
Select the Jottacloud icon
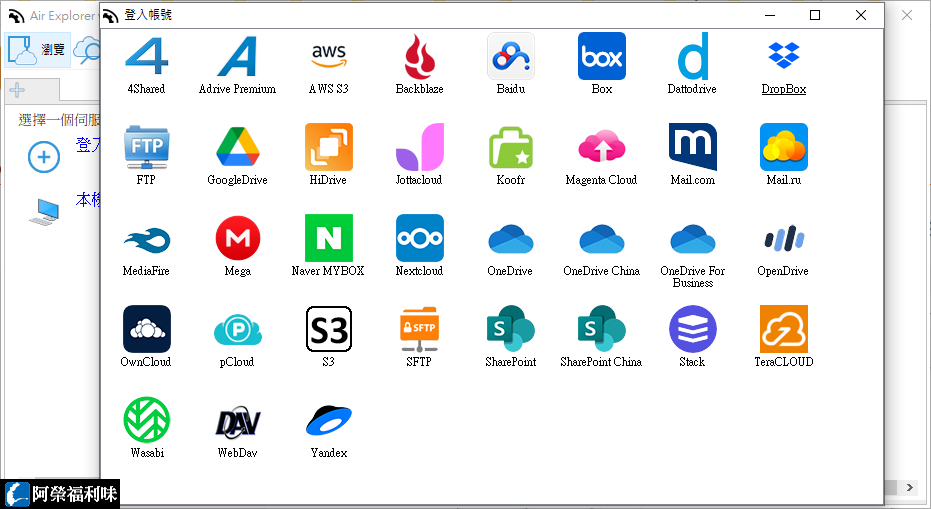(420, 147)
